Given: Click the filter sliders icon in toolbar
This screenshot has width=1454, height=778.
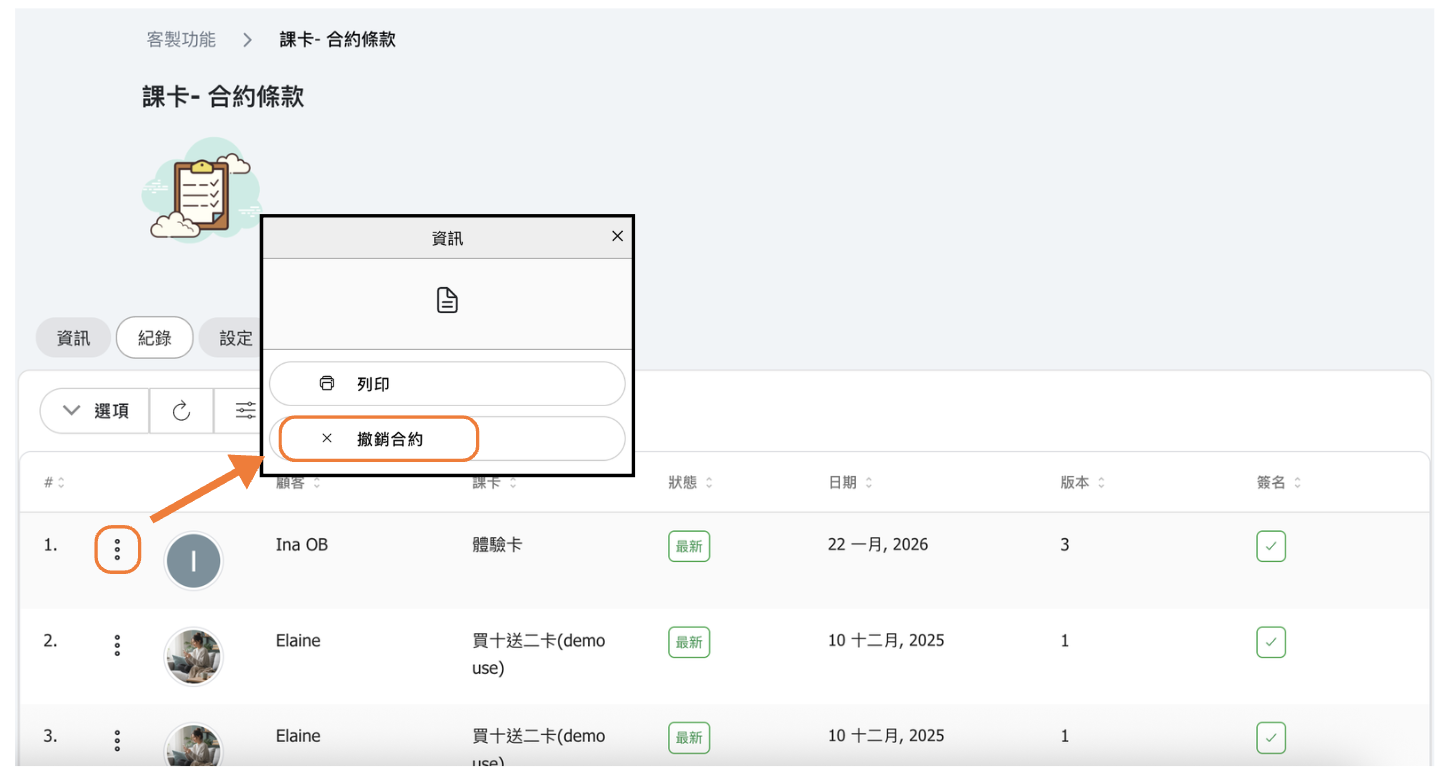Looking at the screenshot, I should (244, 411).
